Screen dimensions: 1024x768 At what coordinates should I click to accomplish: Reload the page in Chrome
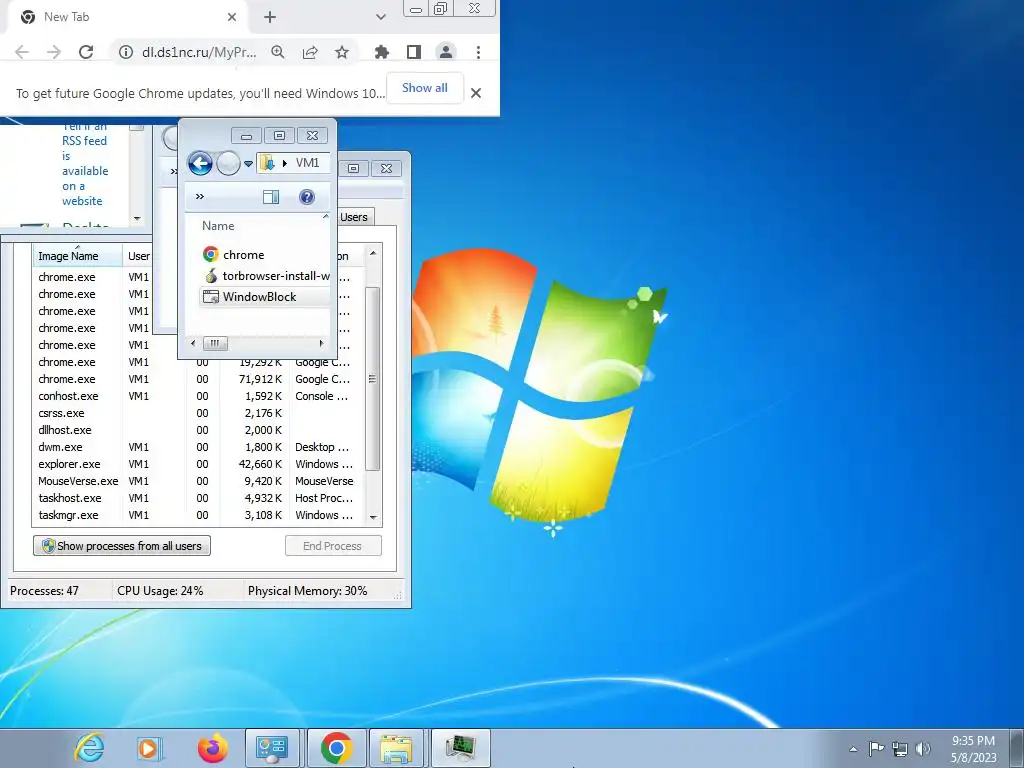point(86,52)
